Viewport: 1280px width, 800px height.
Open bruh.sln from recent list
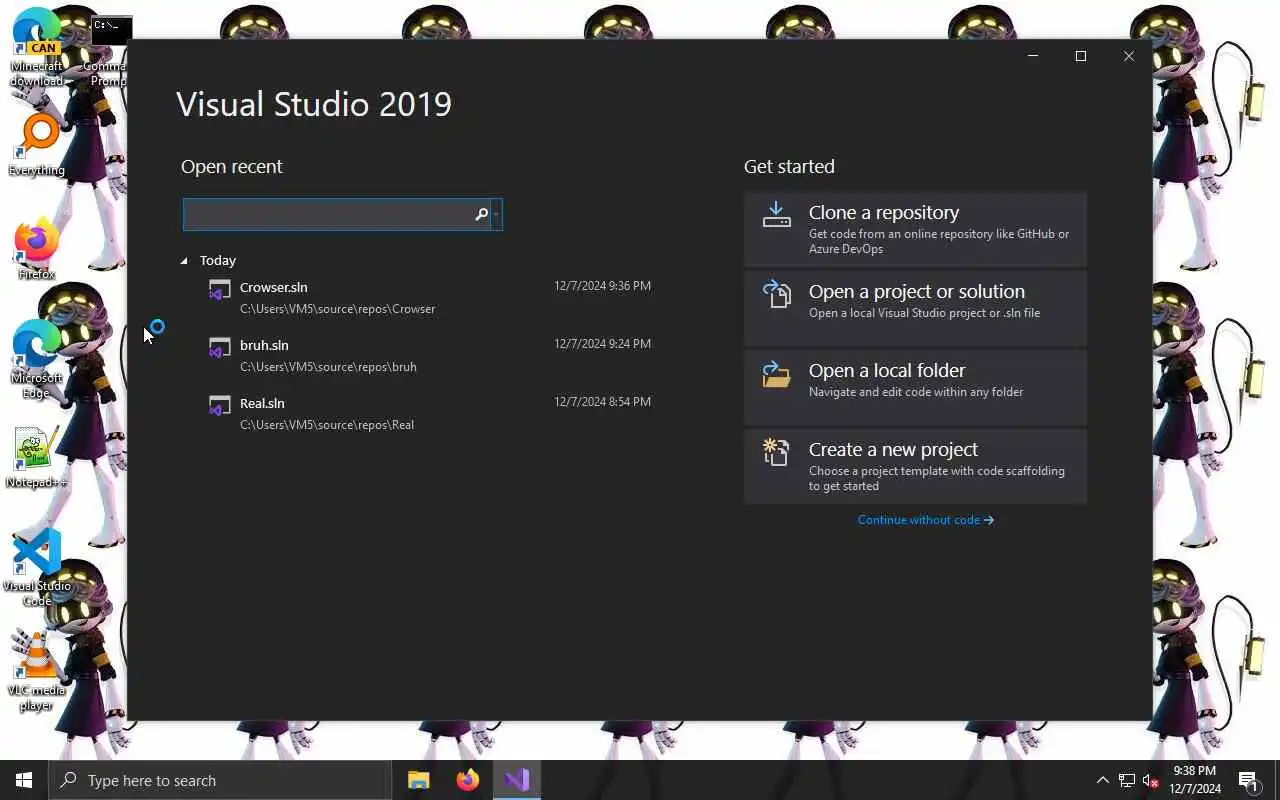click(430, 355)
